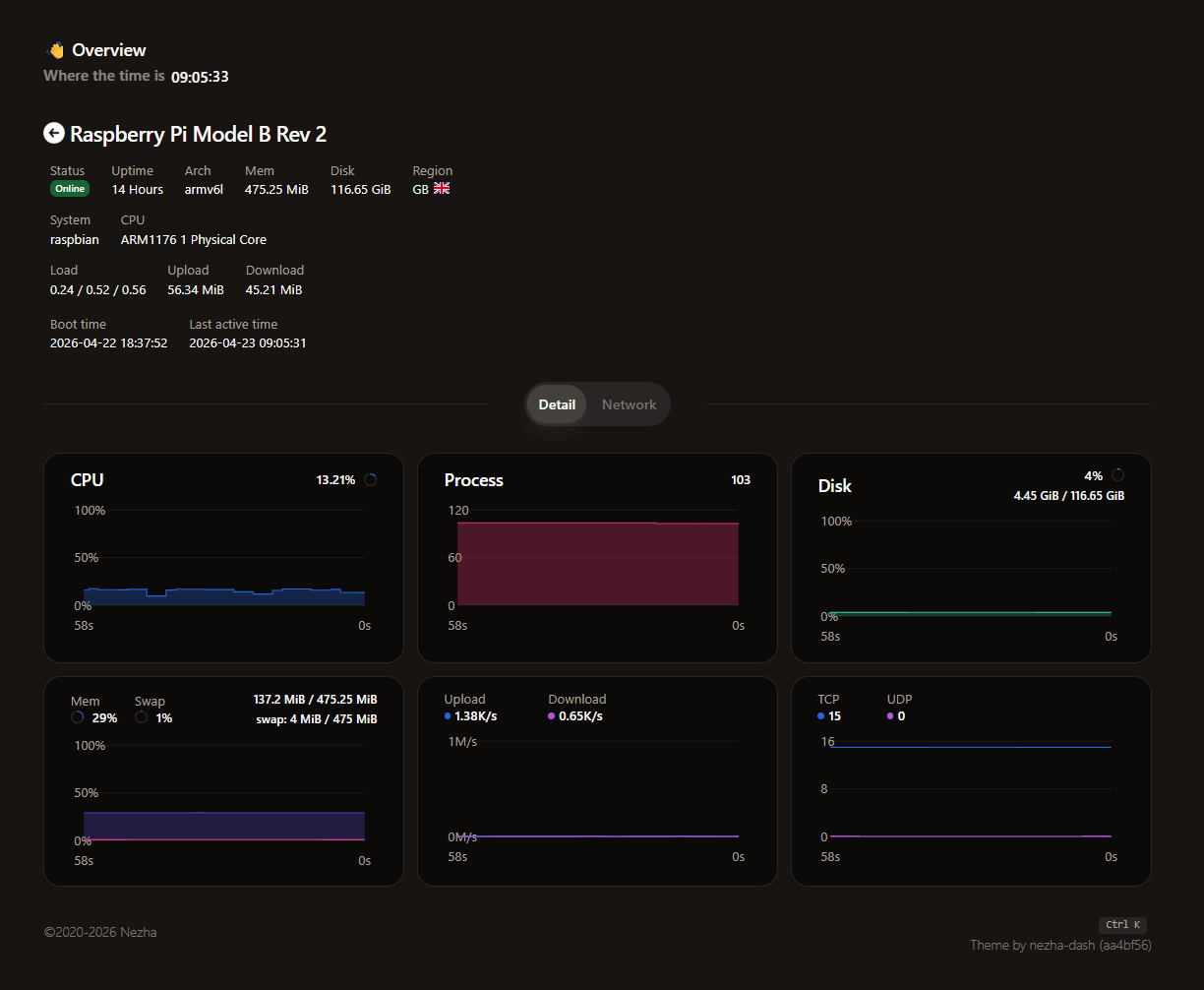
Task: Click the Disk usage ring indicator
Action: (1117, 475)
